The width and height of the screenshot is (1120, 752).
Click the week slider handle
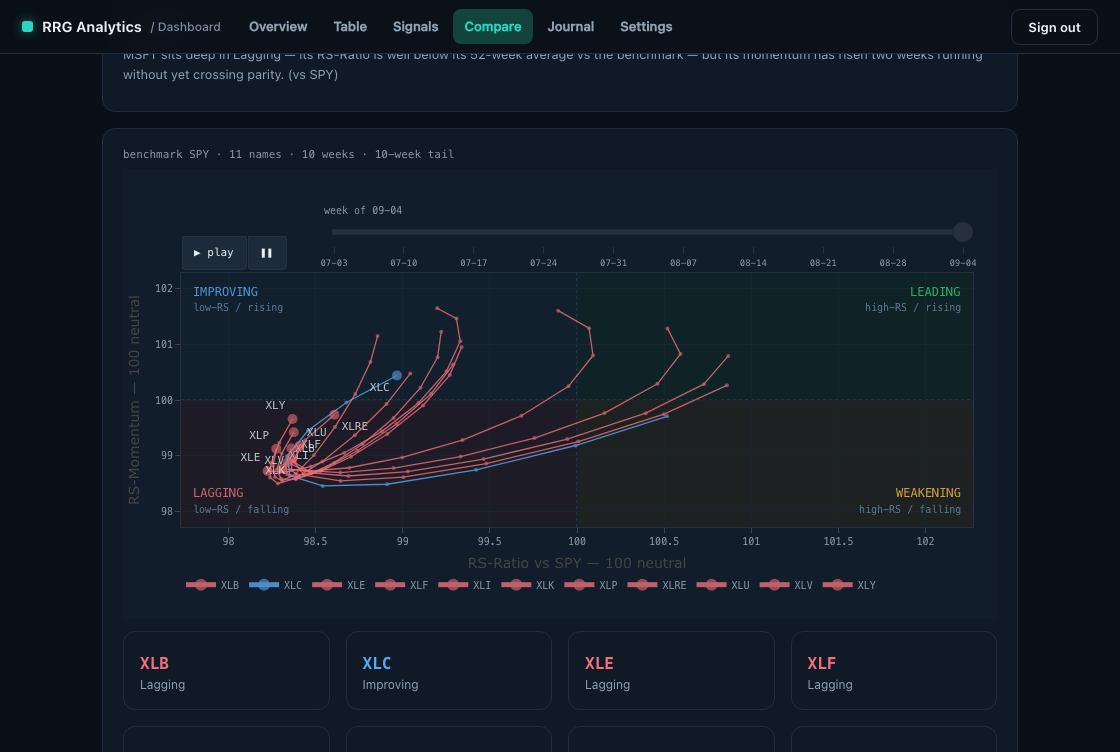coord(962,232)
